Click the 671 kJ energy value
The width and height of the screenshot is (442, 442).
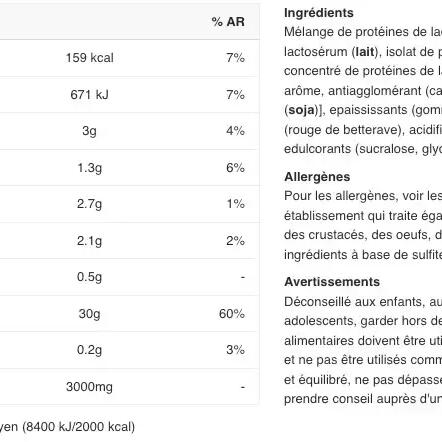point(89,95)
